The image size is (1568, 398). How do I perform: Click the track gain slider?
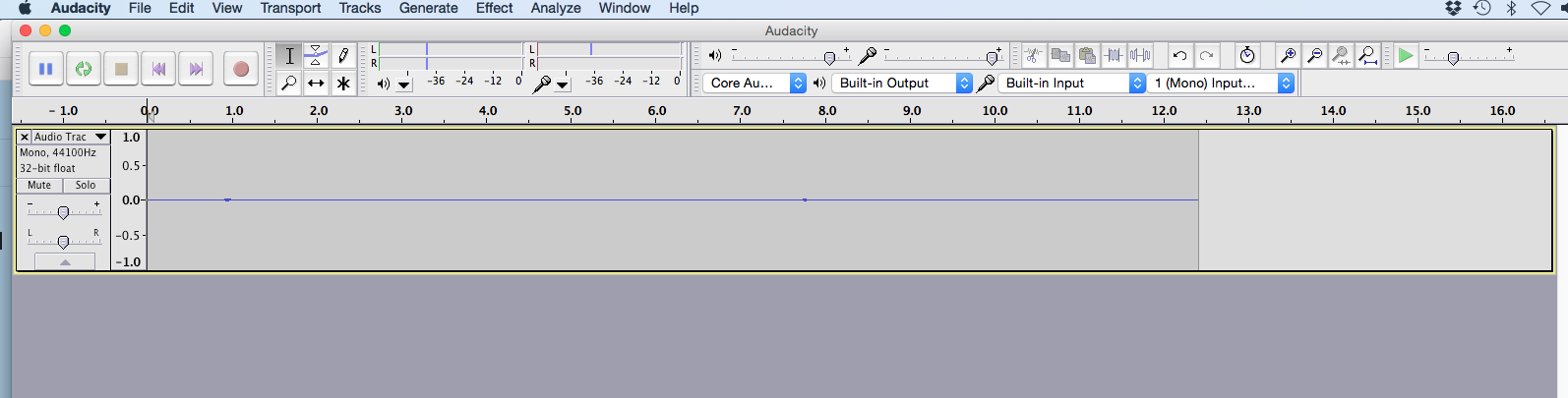coord(64,212)
